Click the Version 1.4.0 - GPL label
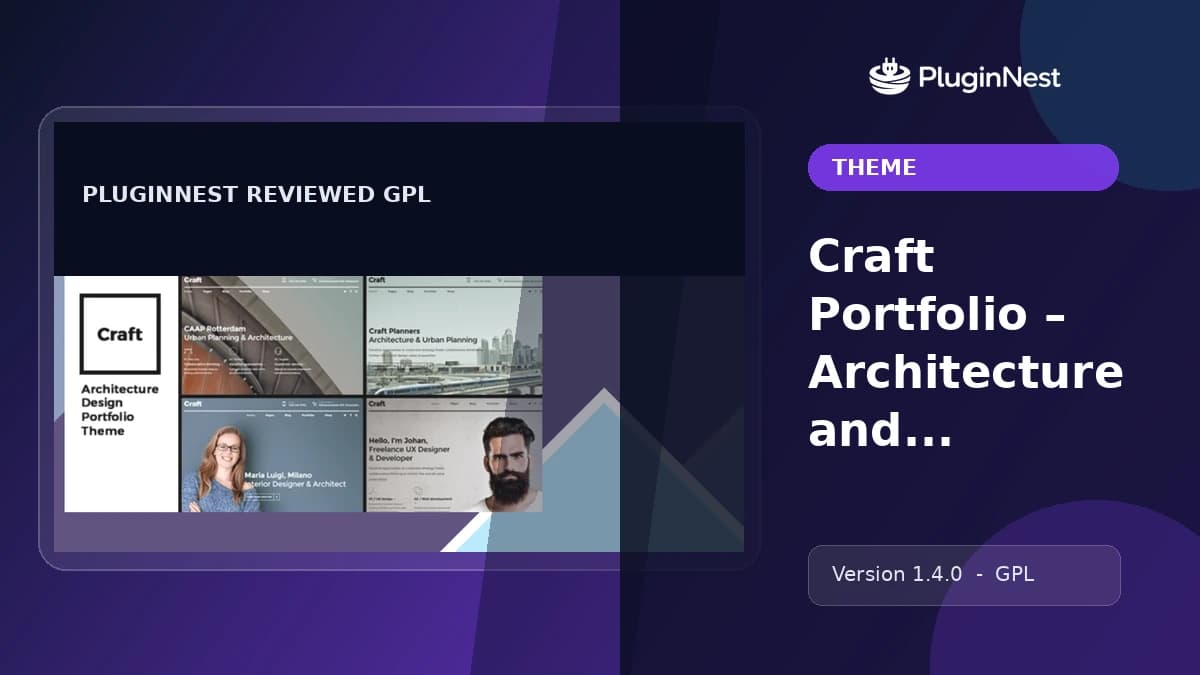The image size is (1200, 675). (964, 575)
